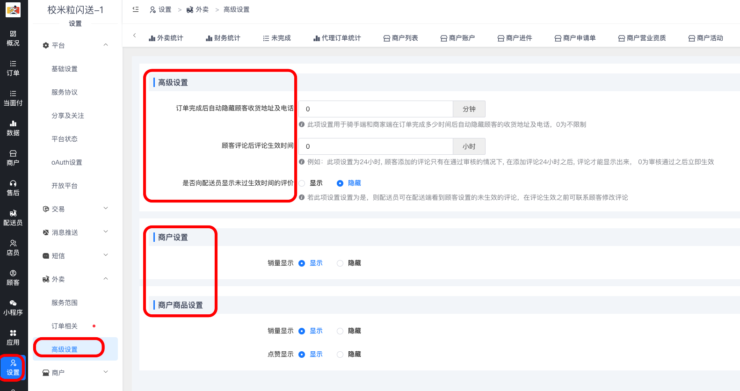Select the 设置 settings icon in dark sidebar

pos(13,367)
